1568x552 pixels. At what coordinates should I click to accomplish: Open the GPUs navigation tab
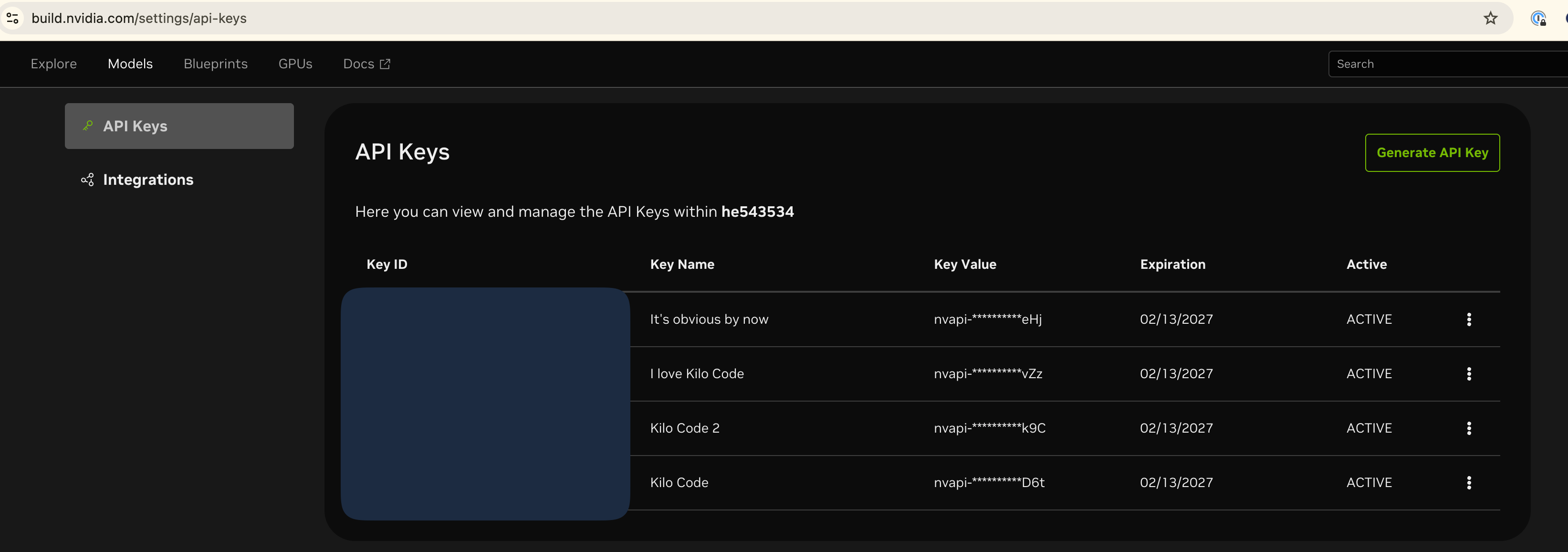click(295, 64)
